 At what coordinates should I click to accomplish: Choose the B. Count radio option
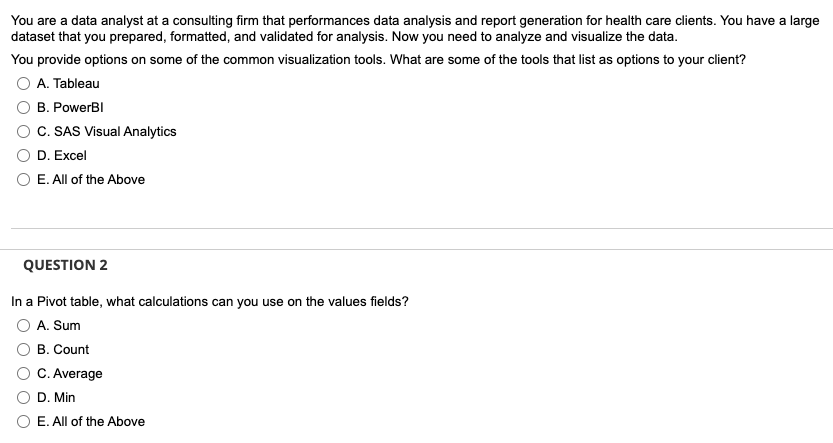tap(23, 350)
